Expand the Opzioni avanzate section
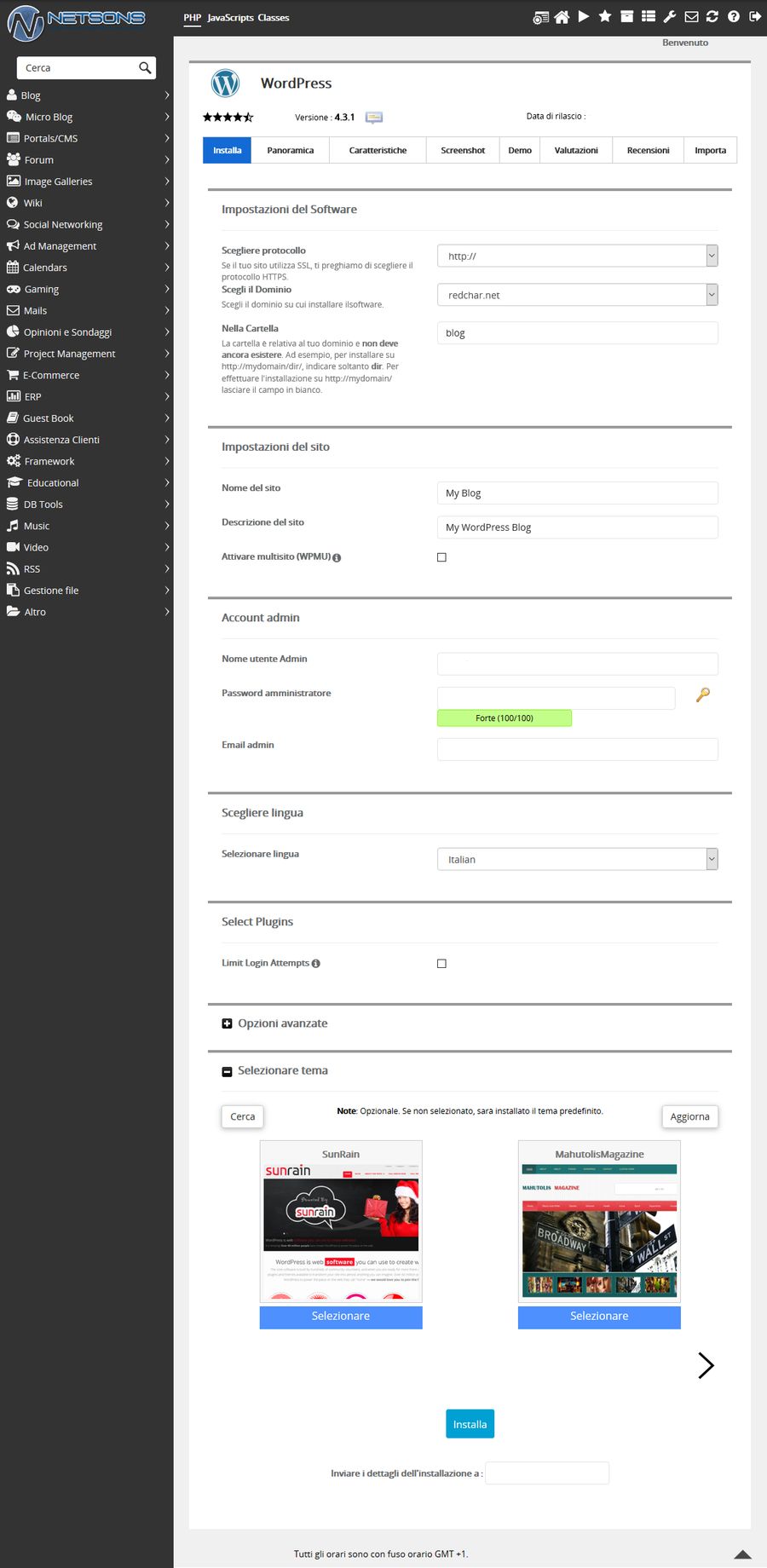 pos(227,1023)
